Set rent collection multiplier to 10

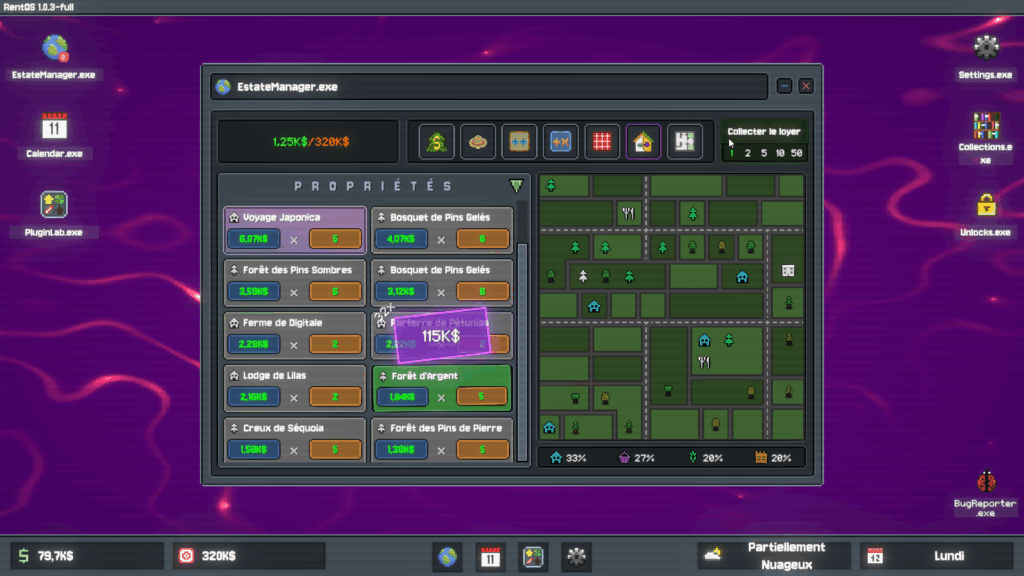(x=780, y=153)
